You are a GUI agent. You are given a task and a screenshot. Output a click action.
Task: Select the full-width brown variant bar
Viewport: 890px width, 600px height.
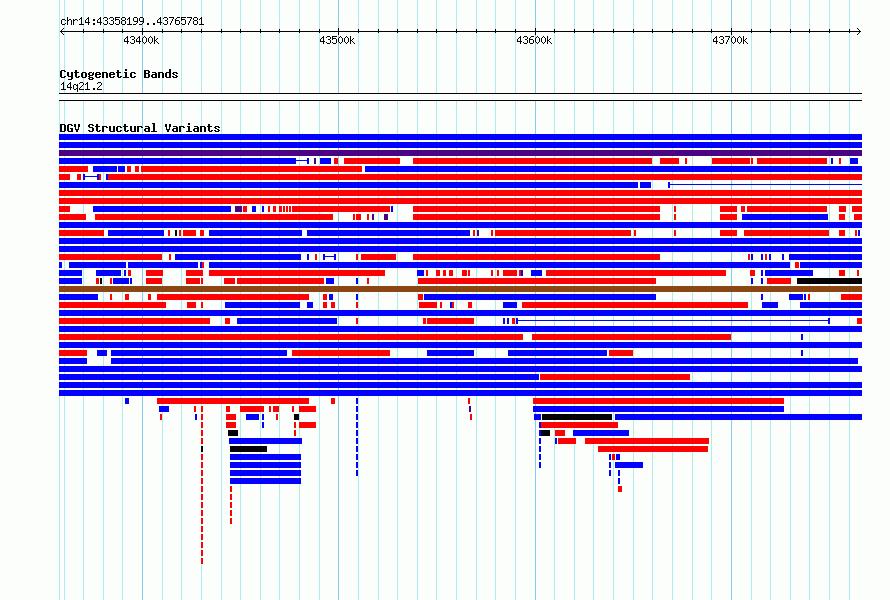click(x=460, y=289)
